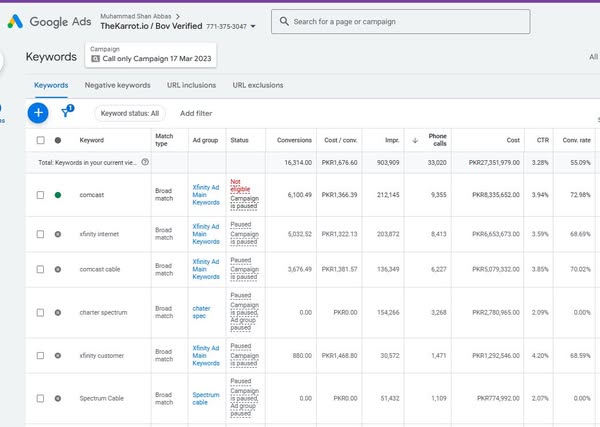
Task: Click paused status dot for charter spectrum
Action: point(58,313)
